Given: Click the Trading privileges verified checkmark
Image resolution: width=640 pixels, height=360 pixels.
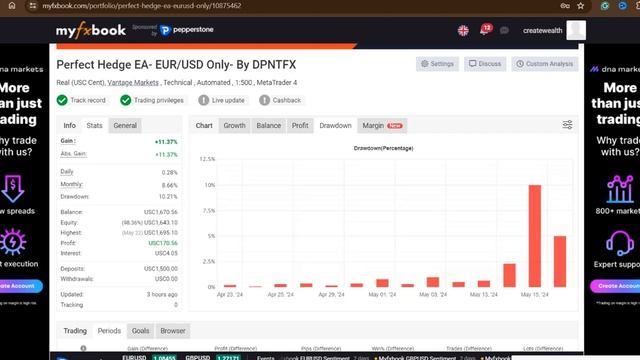Looking at the screenshot, I should [126, 100].
